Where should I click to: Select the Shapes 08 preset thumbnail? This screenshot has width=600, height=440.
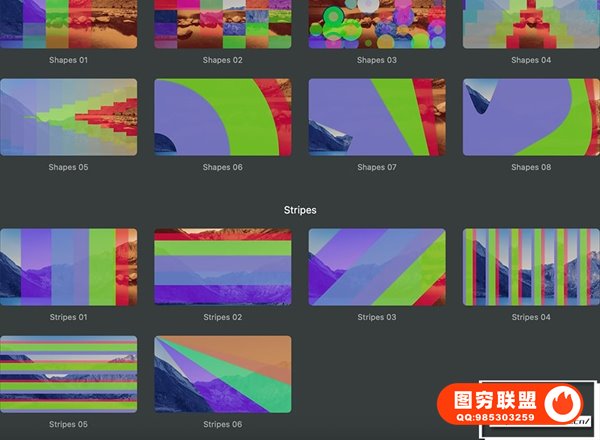(531, 118)
